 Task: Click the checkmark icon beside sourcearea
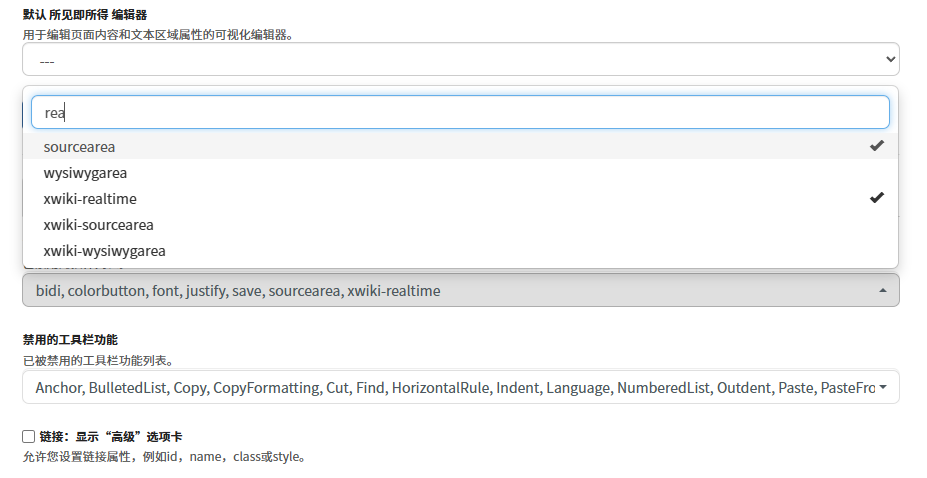(876, 146)
